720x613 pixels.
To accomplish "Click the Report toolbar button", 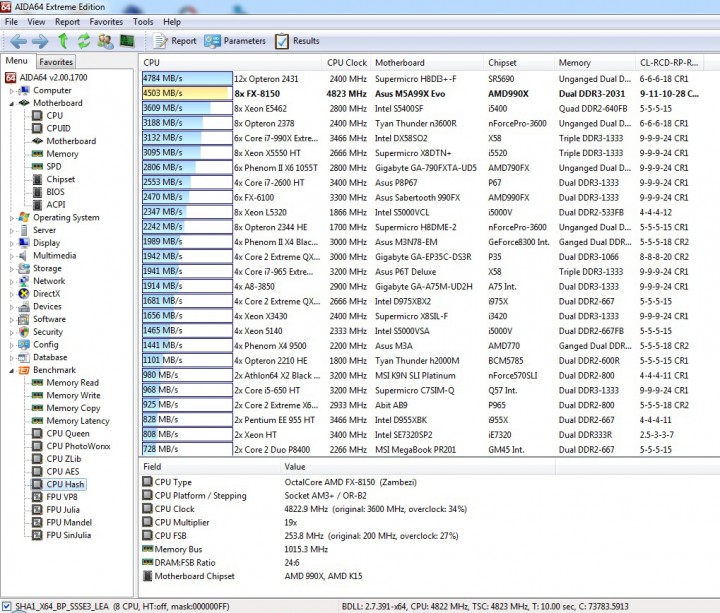I will coord(174,41).
